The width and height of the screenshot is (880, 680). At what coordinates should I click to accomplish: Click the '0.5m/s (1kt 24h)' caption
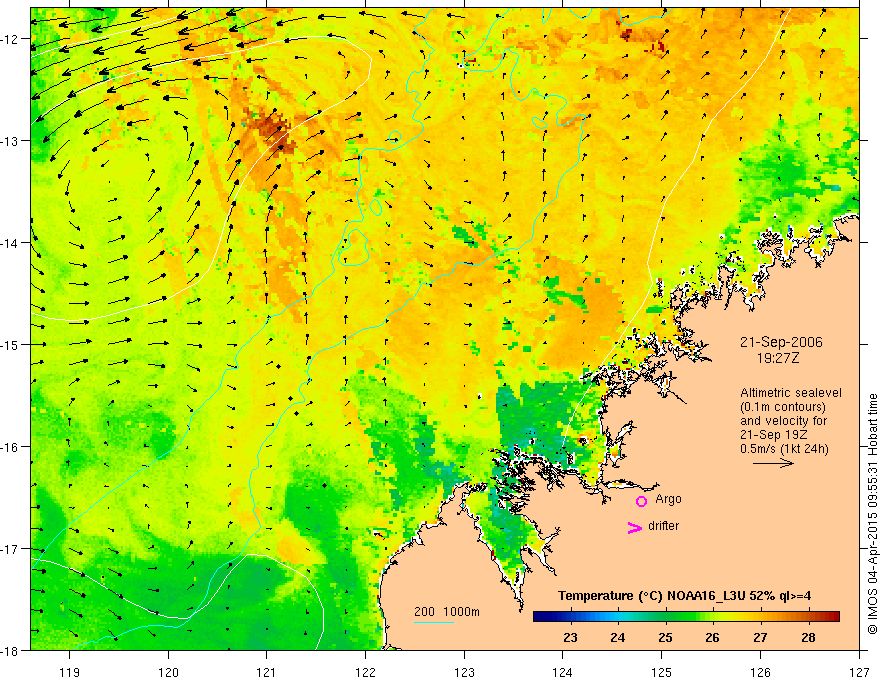[784, 449]
